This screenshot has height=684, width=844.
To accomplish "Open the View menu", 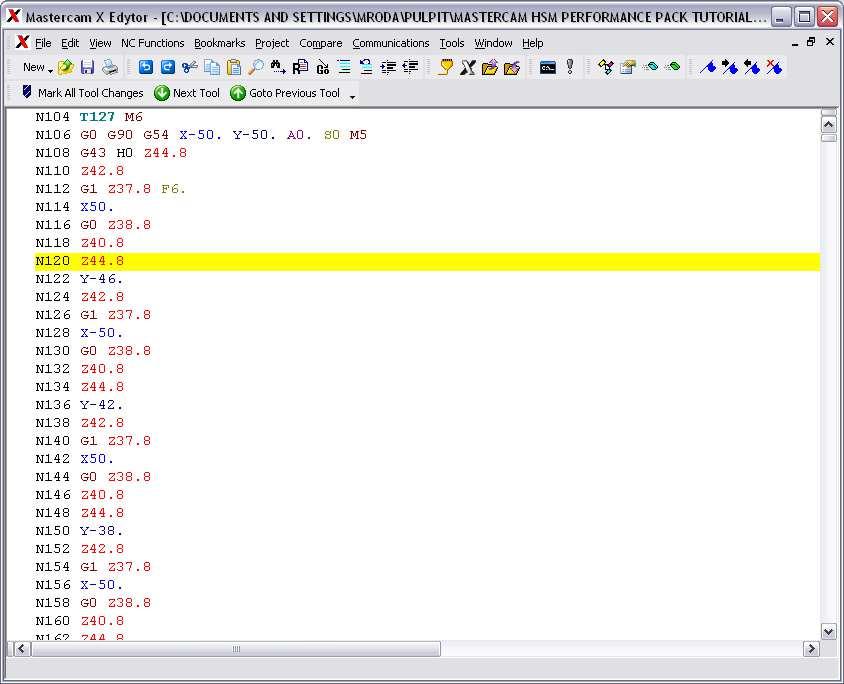I will (x=100, y=43).
